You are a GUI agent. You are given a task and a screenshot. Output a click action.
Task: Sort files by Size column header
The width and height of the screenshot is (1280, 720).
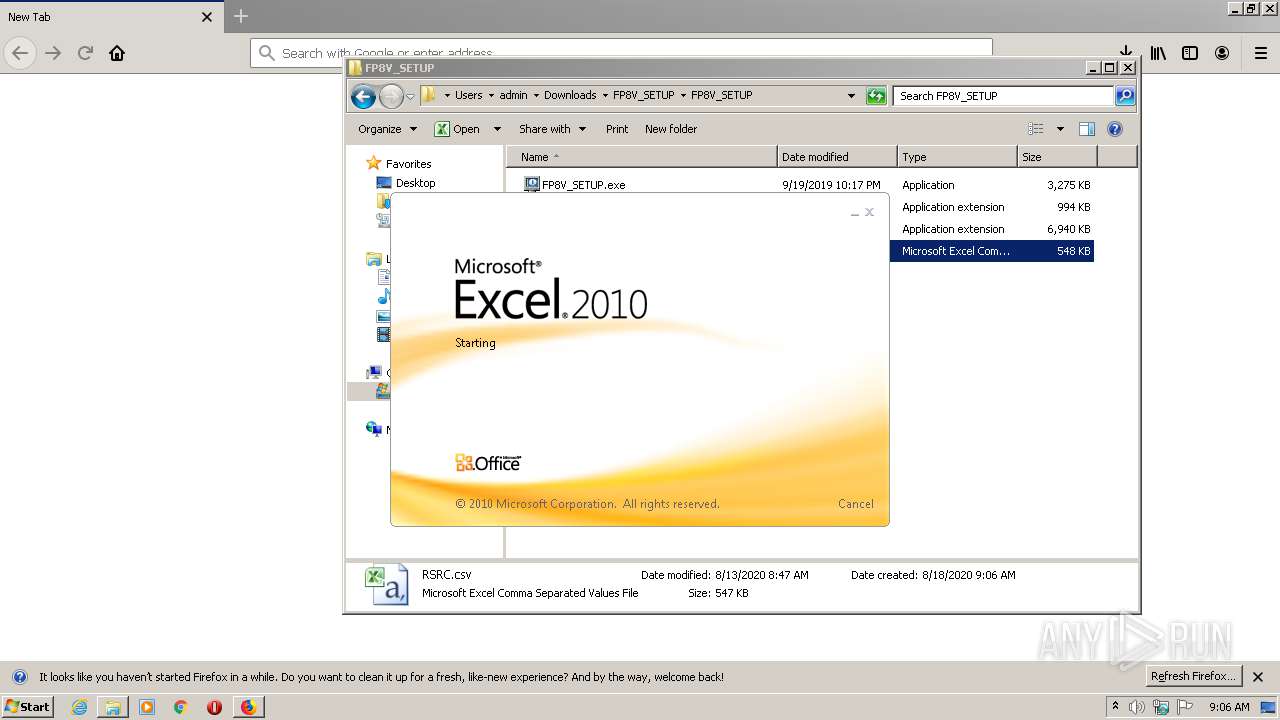coord(1057,157)
